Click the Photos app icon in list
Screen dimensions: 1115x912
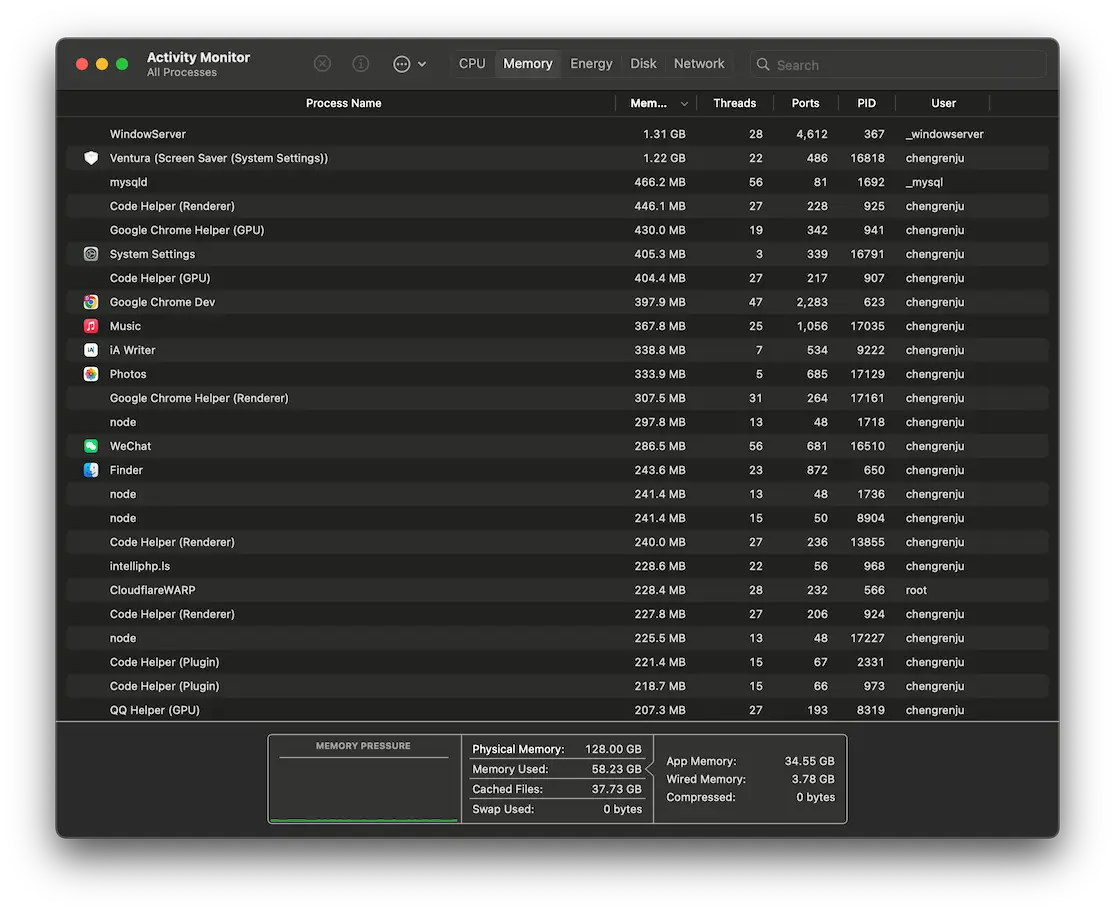click(x=91, y=374)
